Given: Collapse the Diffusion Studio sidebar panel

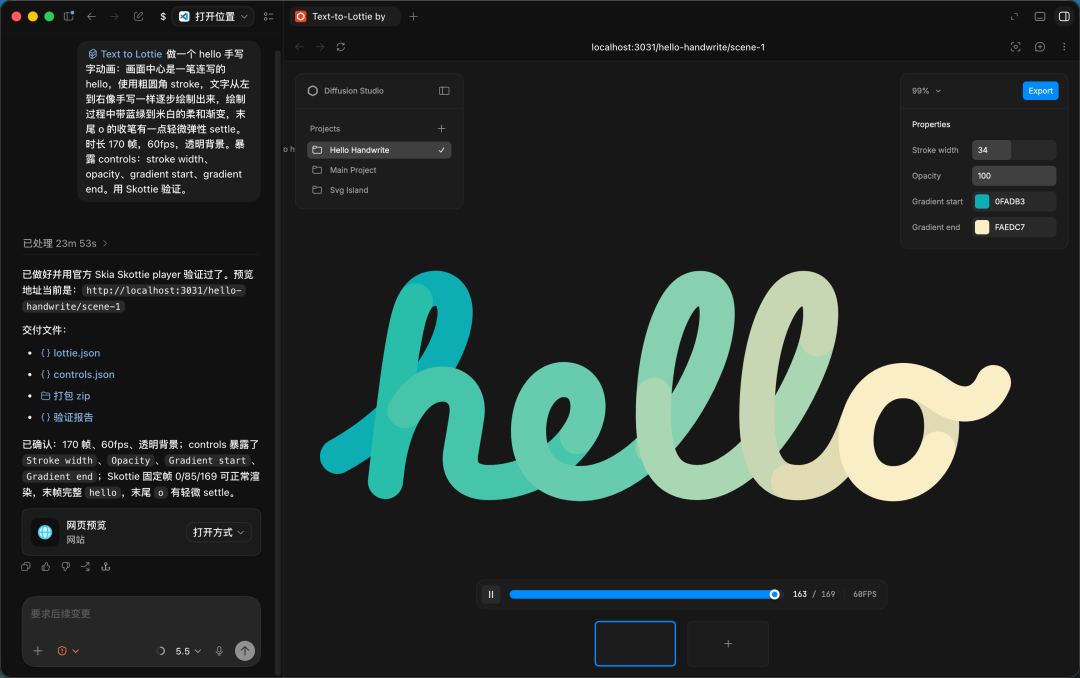Looking at the screenshot, I should [x=444, y=91].
